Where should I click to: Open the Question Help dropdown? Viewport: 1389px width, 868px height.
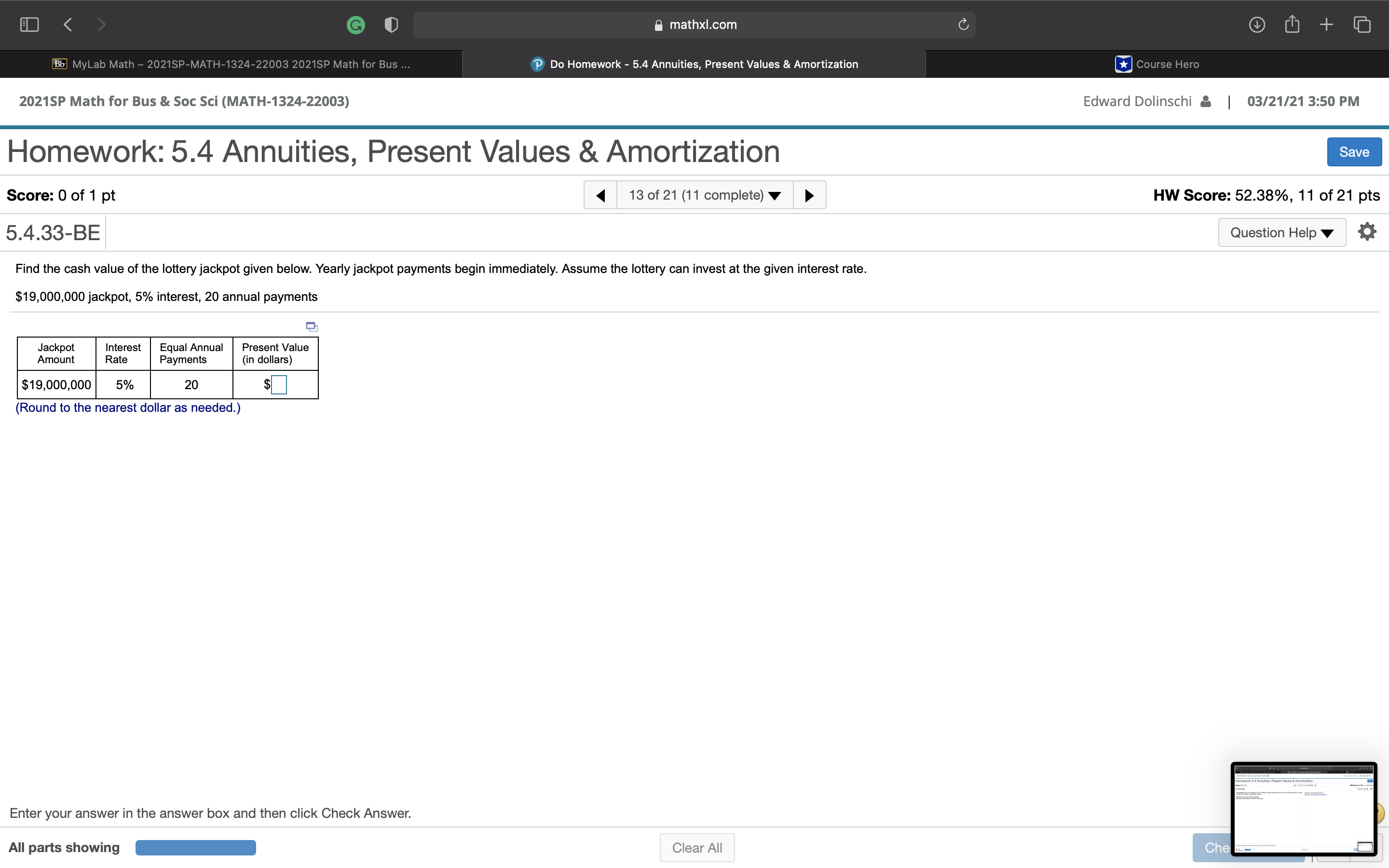pyautogui.click(x=1281, y=232)
